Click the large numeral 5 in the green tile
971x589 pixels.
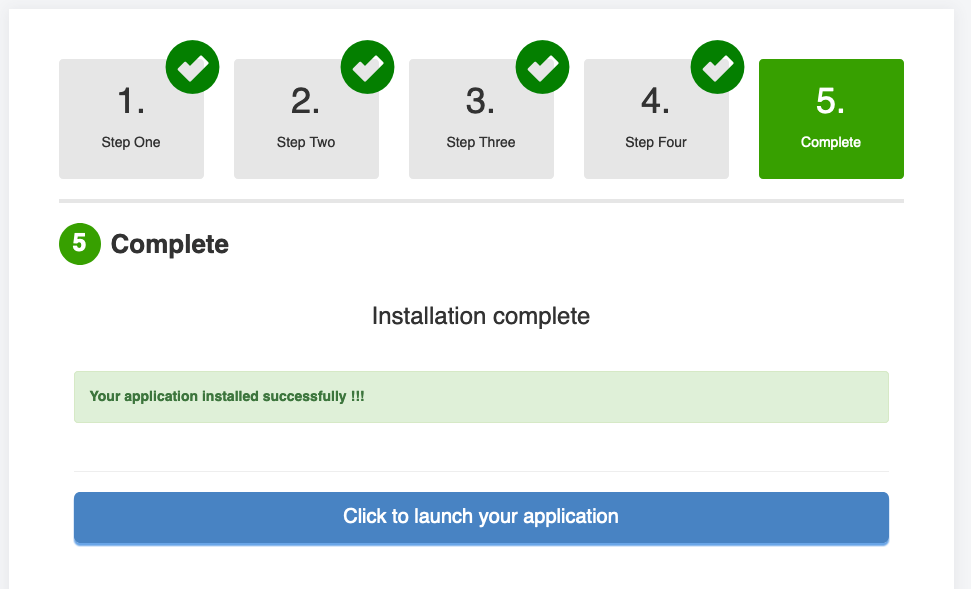pos(831,102)
